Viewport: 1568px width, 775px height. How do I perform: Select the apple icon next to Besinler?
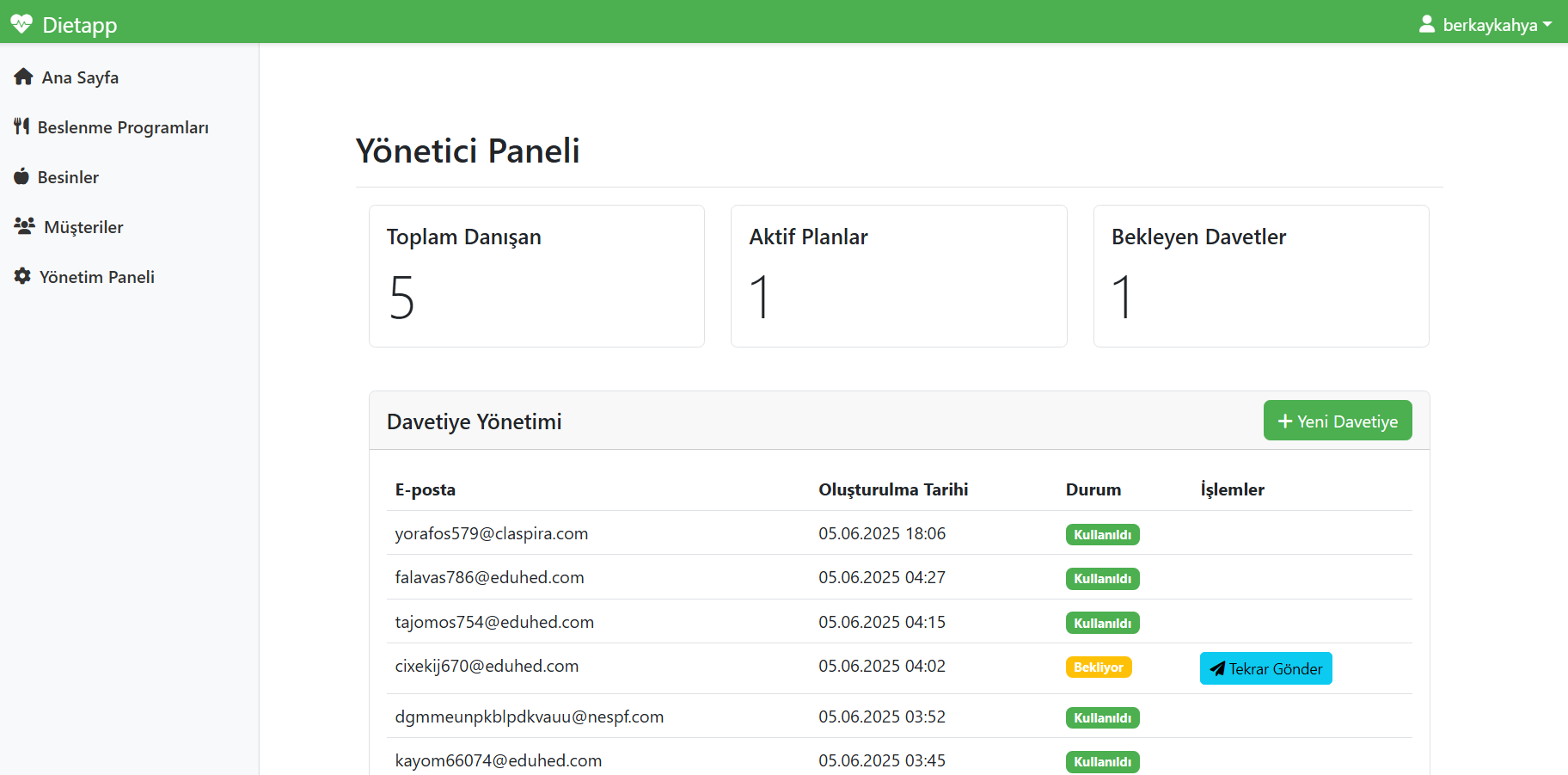(x=21, y=176)
